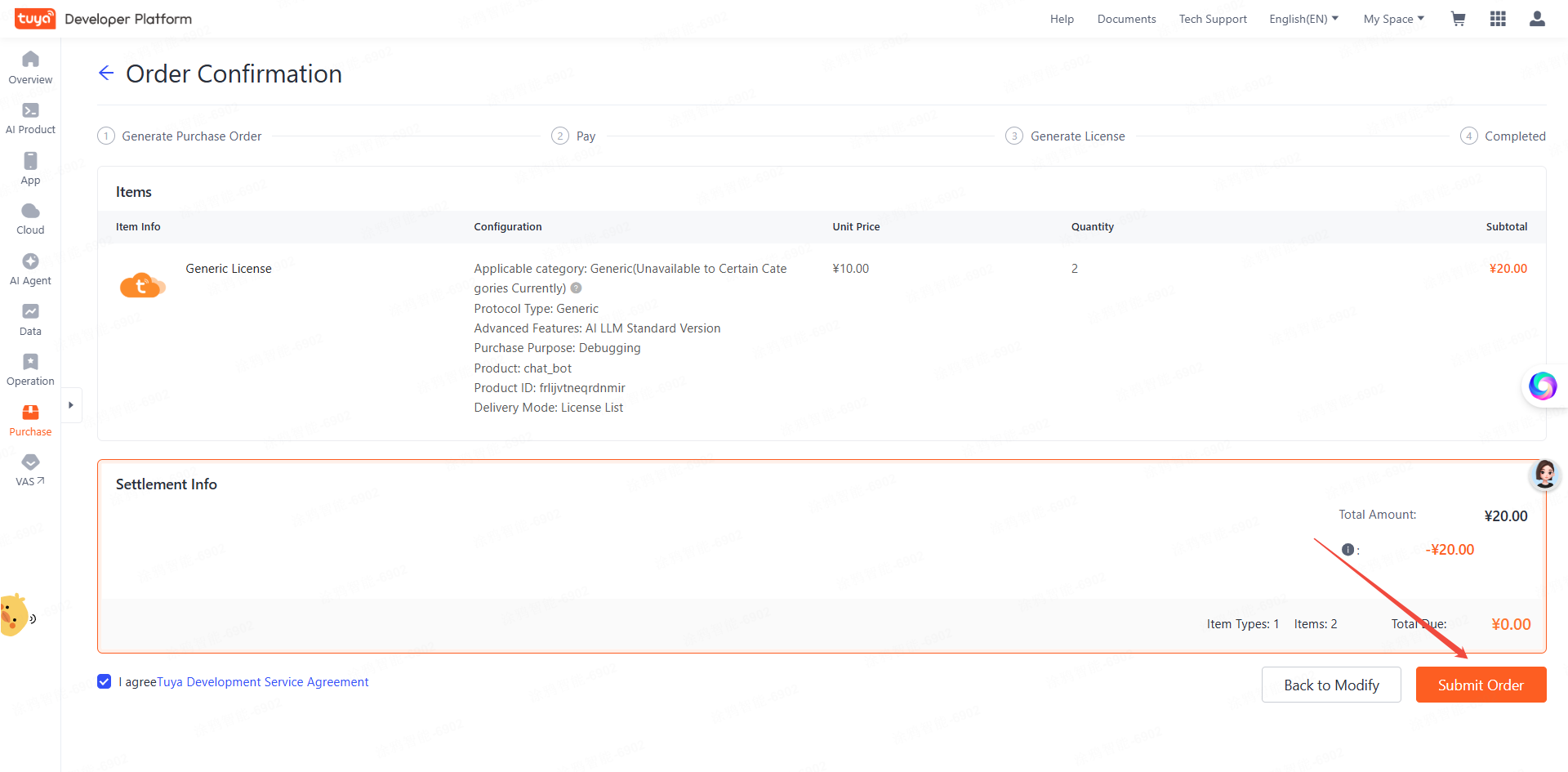Click the Completed step
1568x772 pixels.
[x=1503, y=136]
